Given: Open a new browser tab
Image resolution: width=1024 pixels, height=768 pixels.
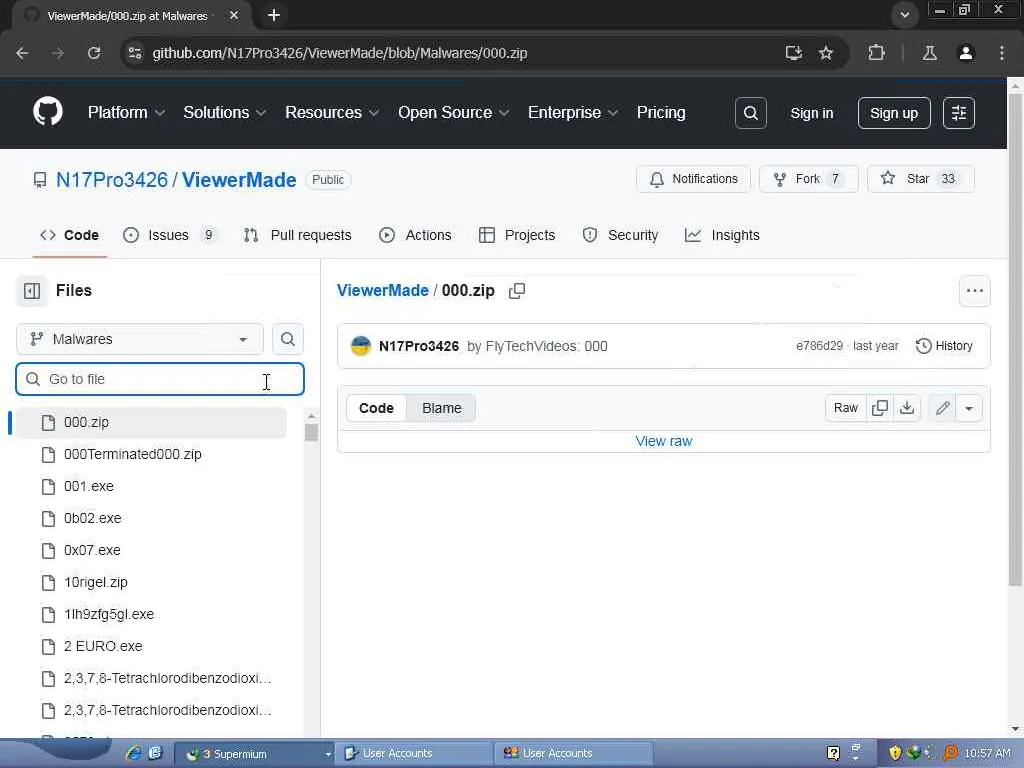Looking at the screenshot, I should [274, 15].
